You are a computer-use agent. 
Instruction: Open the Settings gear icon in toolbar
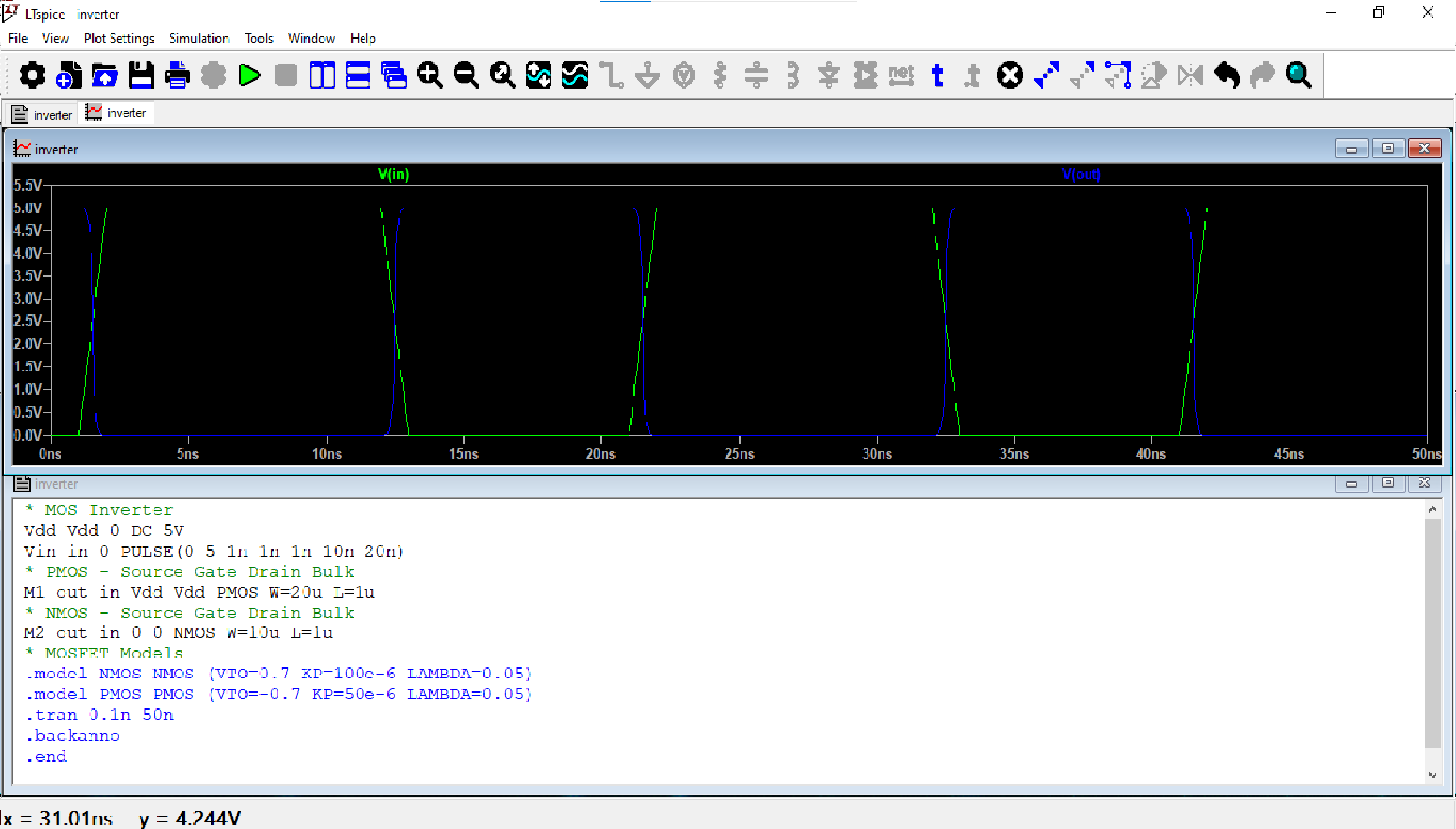(x=32, y=75)
